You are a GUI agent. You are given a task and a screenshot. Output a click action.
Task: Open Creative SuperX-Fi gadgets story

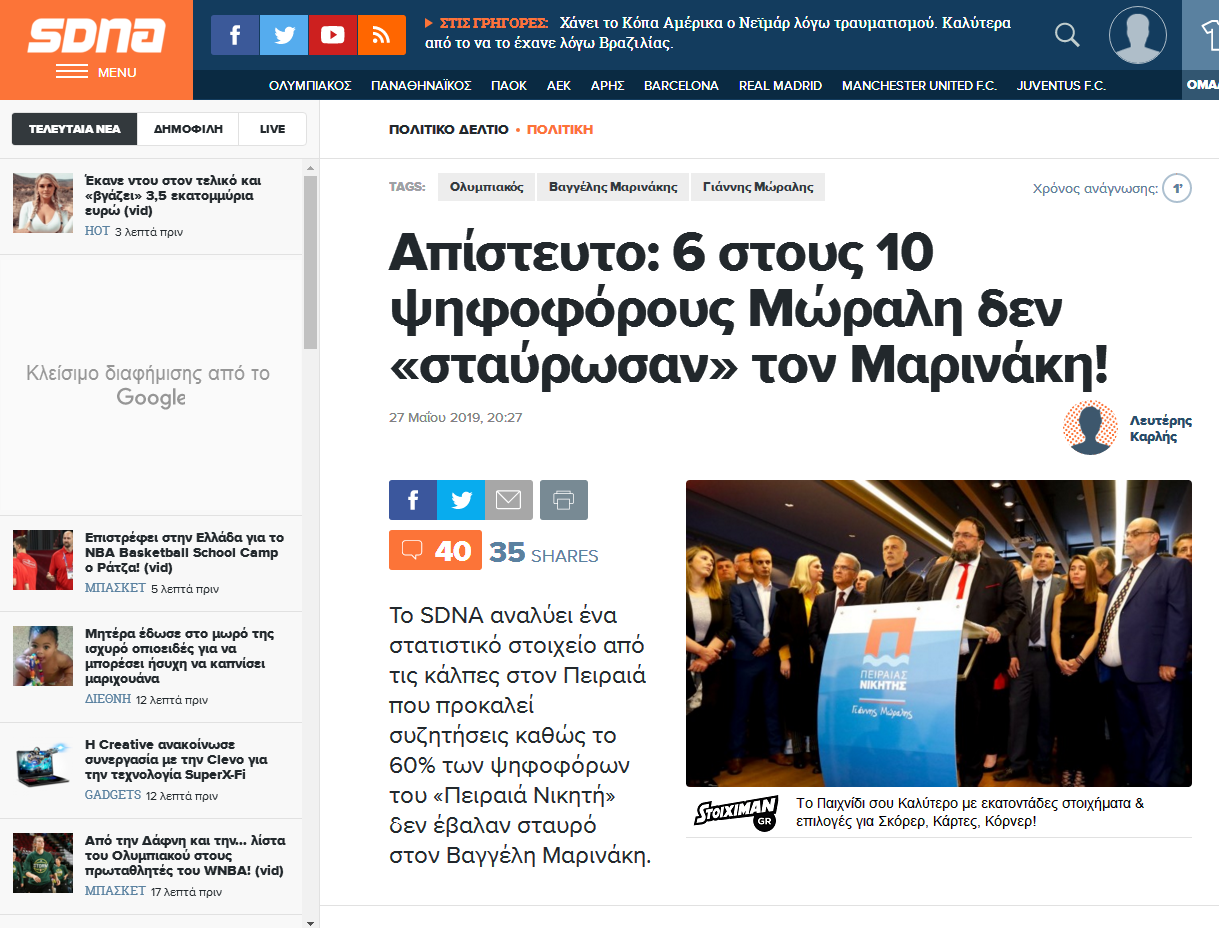176,760
